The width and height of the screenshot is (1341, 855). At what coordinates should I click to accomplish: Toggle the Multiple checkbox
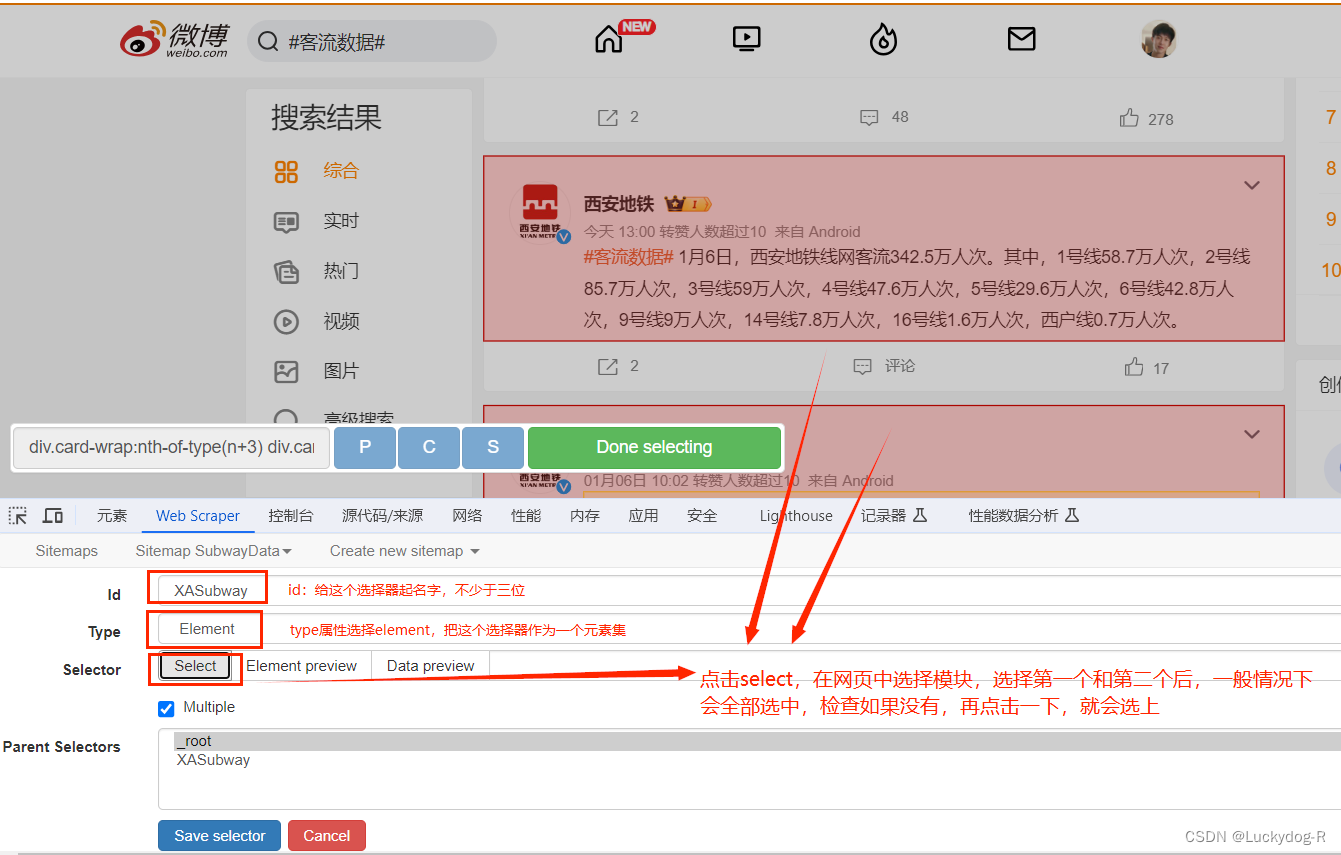coord(166,708)
